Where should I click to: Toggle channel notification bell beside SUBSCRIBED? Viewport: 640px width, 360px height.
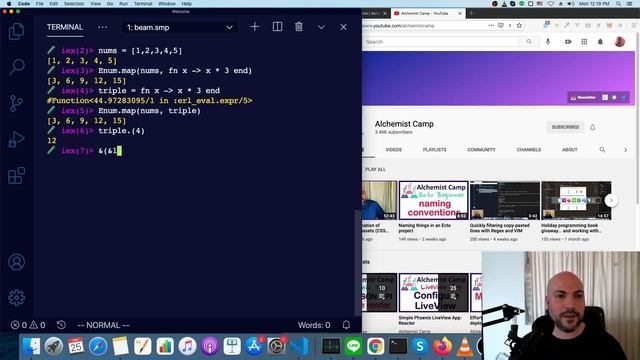tap(593, 127)
